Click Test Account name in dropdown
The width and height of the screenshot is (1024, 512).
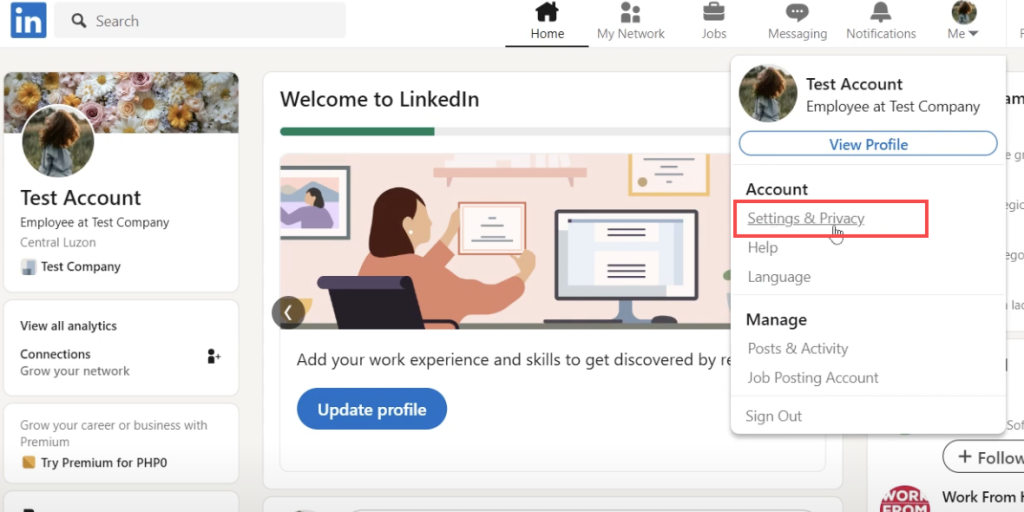point(854,84)
